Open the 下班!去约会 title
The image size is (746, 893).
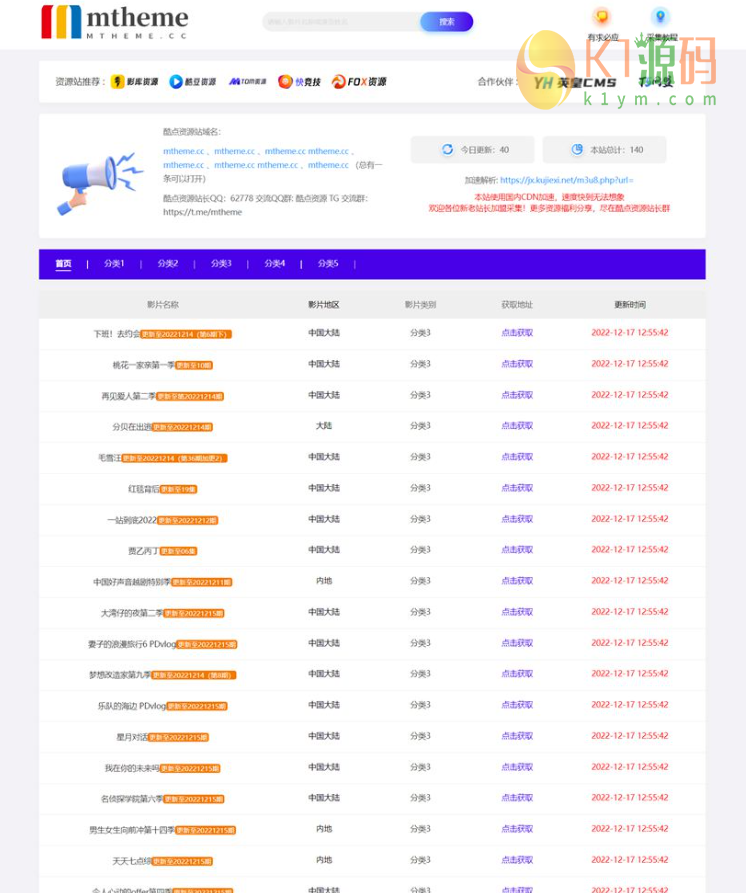(x=117, y=334)
